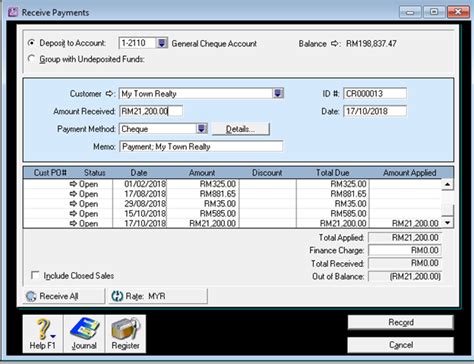Open the Register icon button
Screen dimensions: 474x364
click(x=125, y=334)
